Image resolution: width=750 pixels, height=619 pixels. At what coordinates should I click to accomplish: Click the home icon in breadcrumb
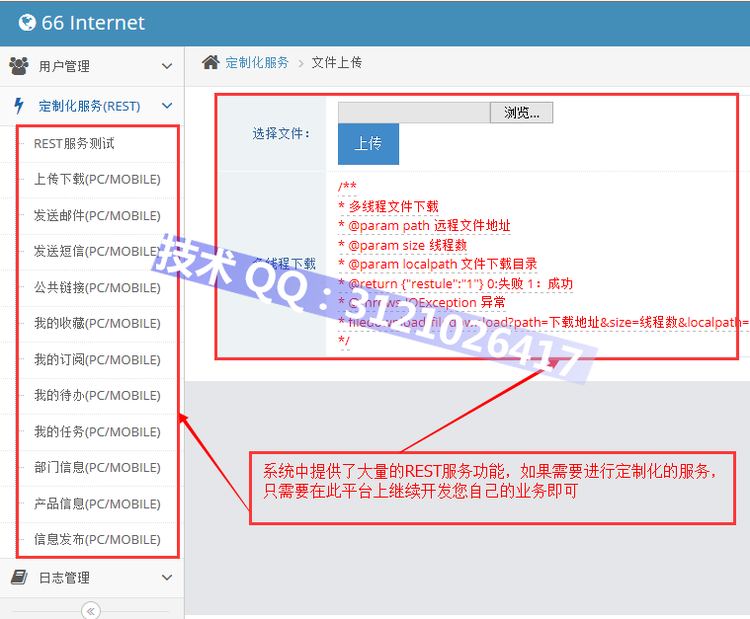tap(210, 62)
